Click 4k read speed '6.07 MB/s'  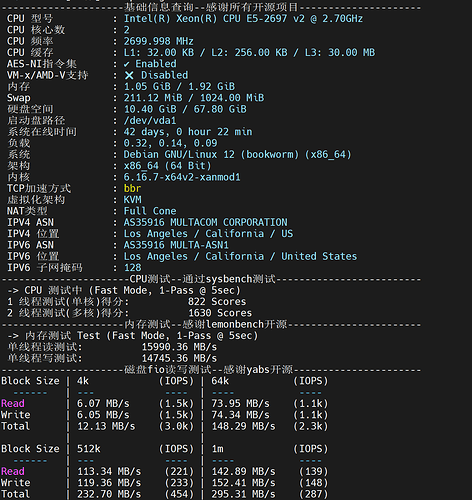pyautogui.click(x=103, y=404)
